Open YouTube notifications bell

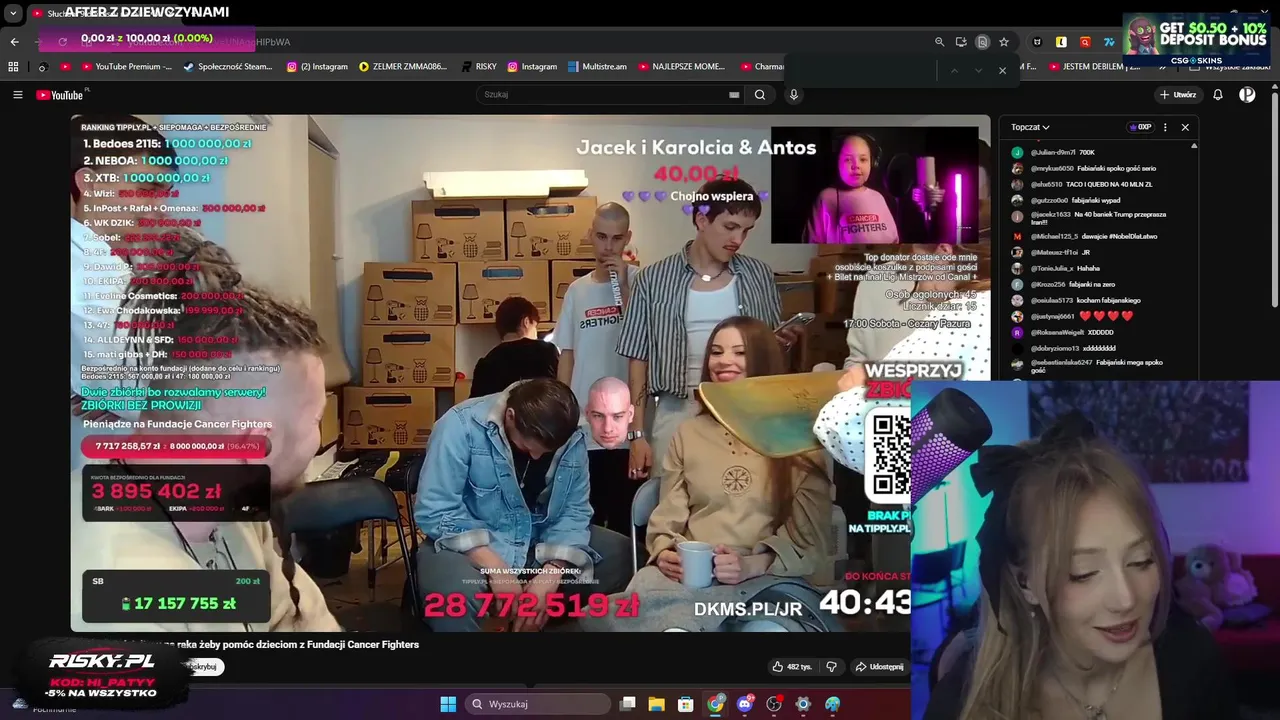(1218, 95)
